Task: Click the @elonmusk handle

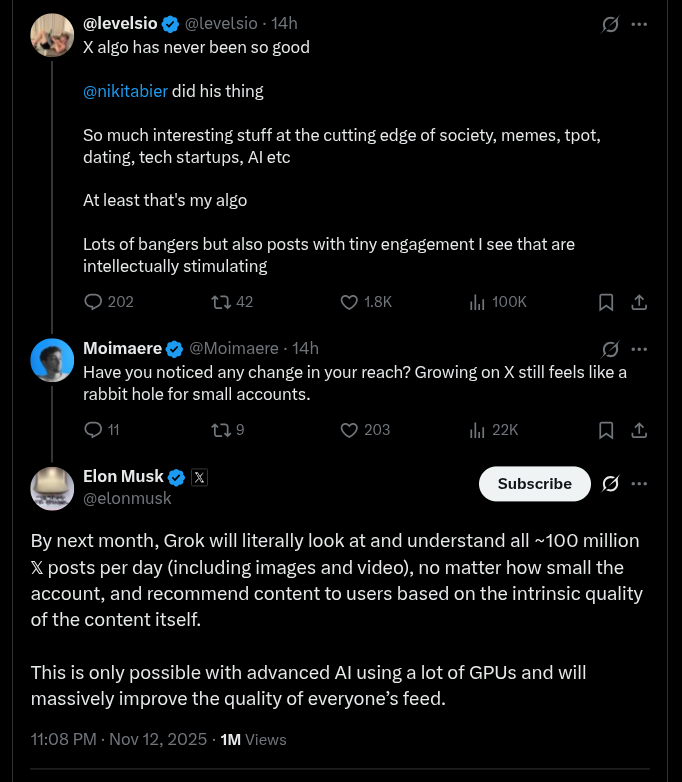Action: pyautogui.click(x=127, y=498)
